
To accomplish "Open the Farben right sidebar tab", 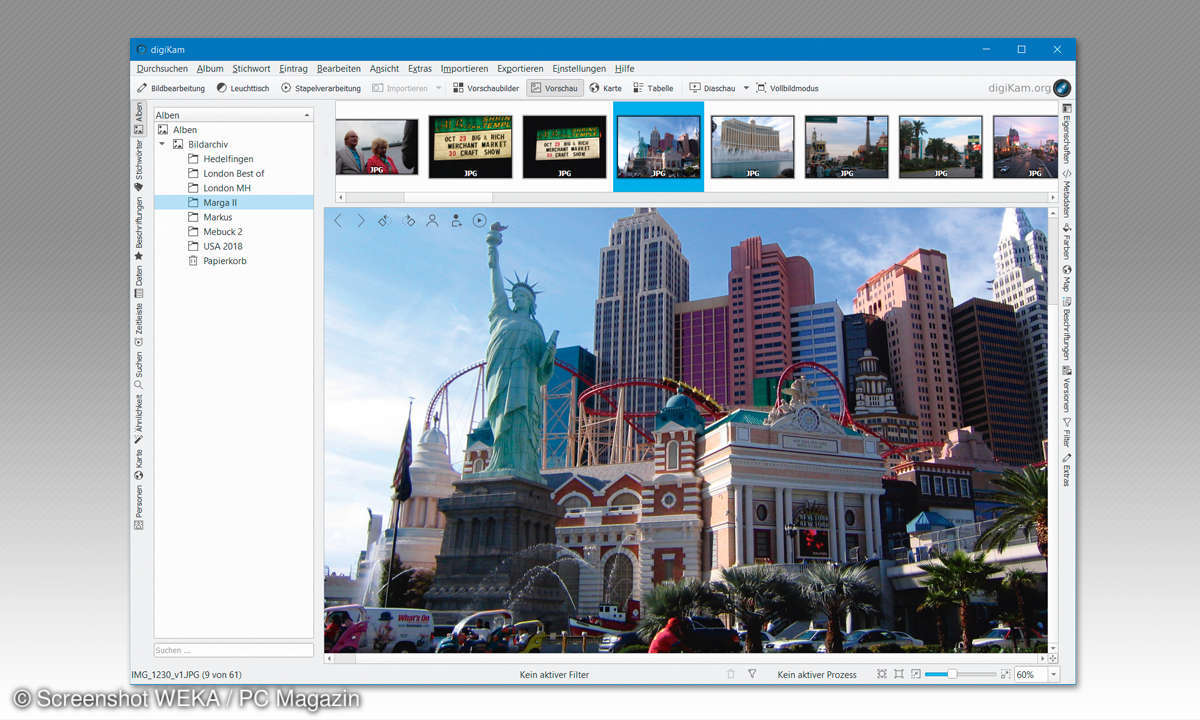I will [x=1067, y=241].
